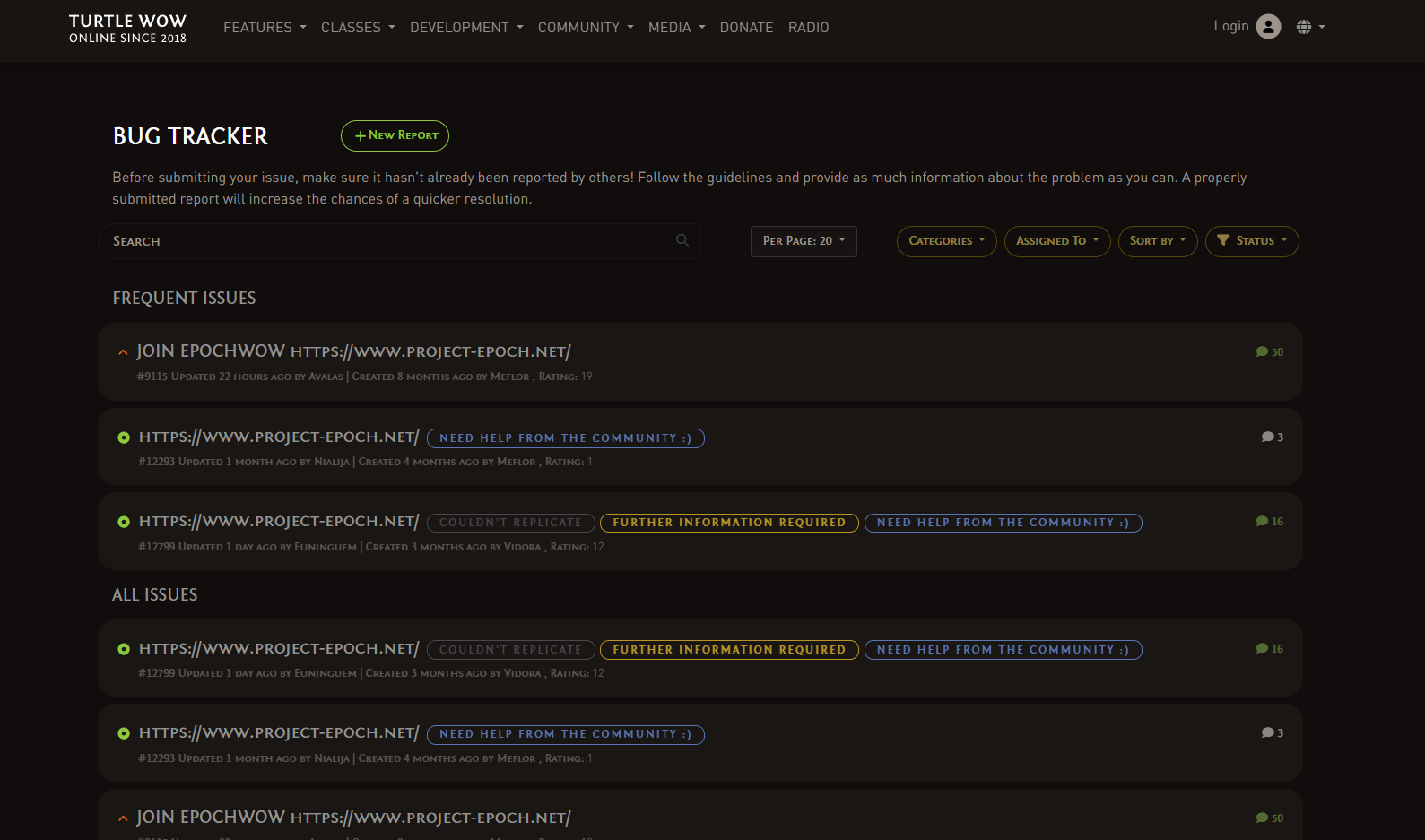Click the globe language icon
The width and height of the screenshot is (1425, 840).
[1304, 27]
